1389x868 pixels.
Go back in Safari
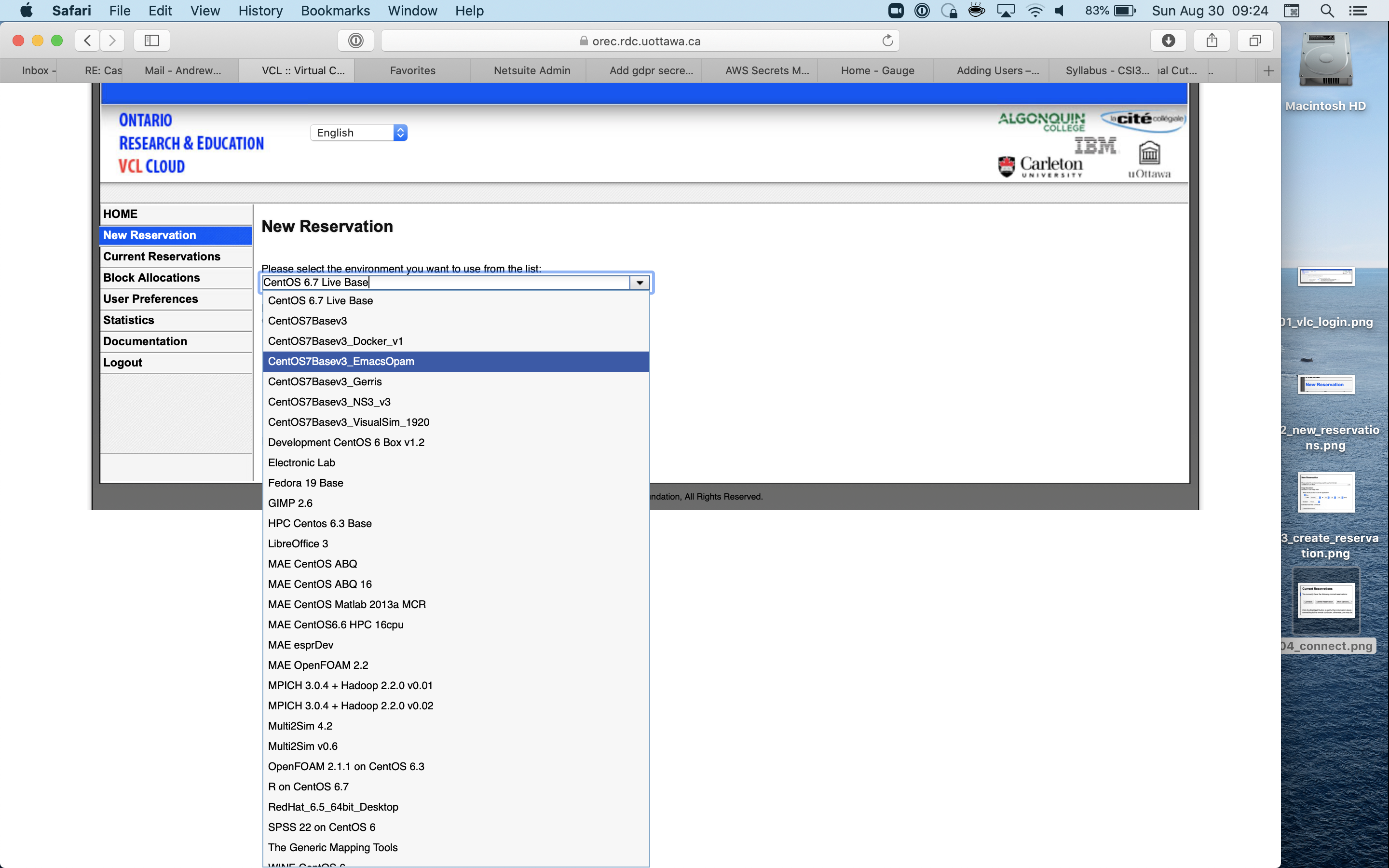[87, 41]
